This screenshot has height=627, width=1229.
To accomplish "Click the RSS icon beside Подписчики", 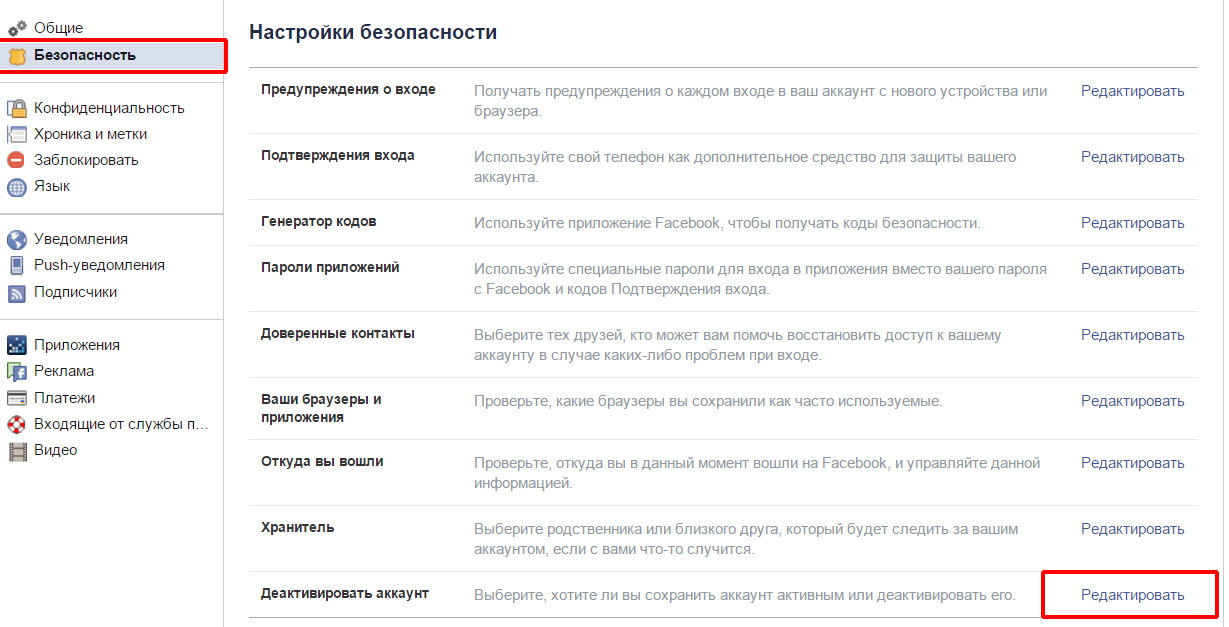I will click(x=17, y=292).
